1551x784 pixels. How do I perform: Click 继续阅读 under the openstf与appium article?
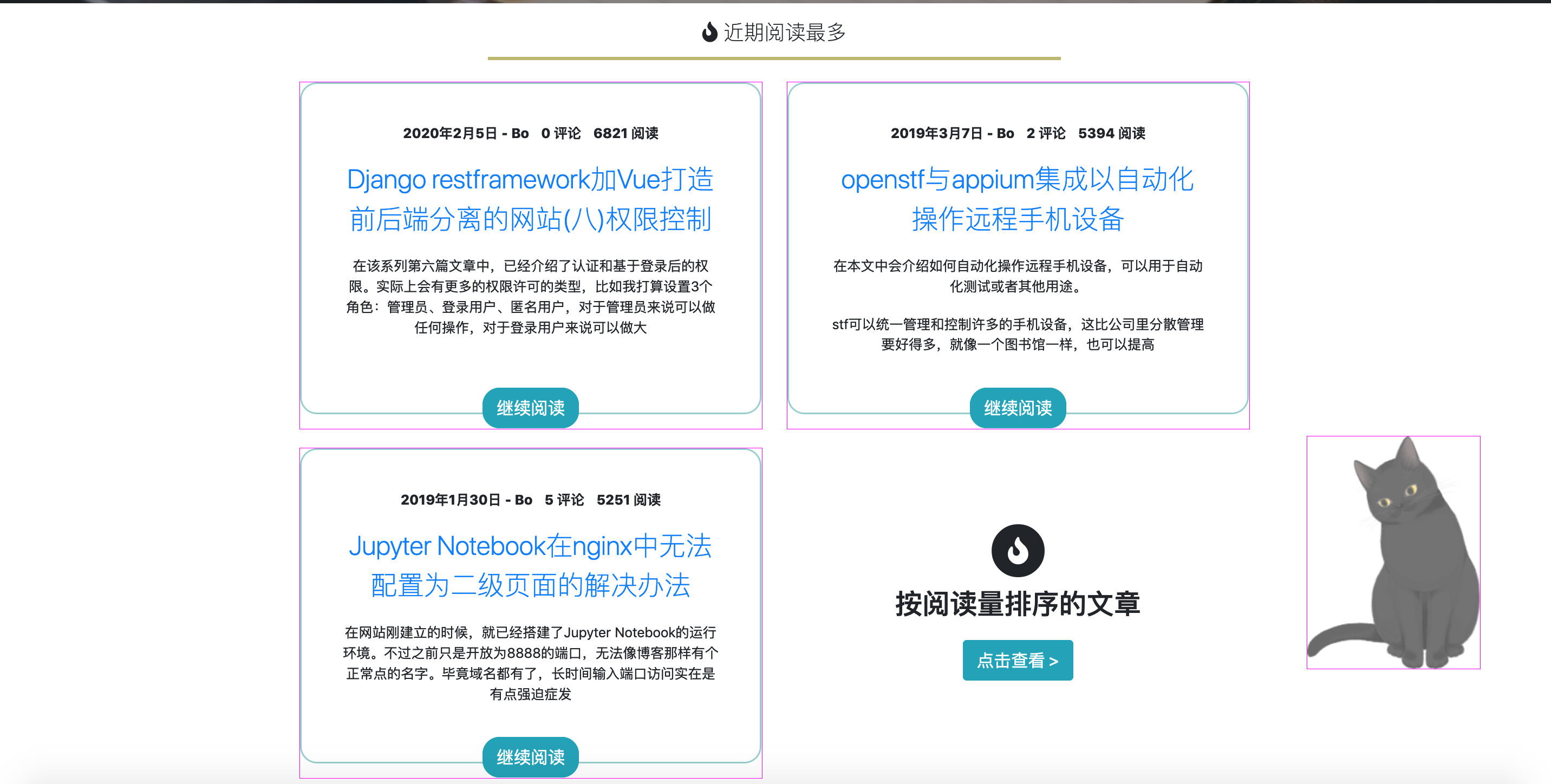(x=1018, y=408)
